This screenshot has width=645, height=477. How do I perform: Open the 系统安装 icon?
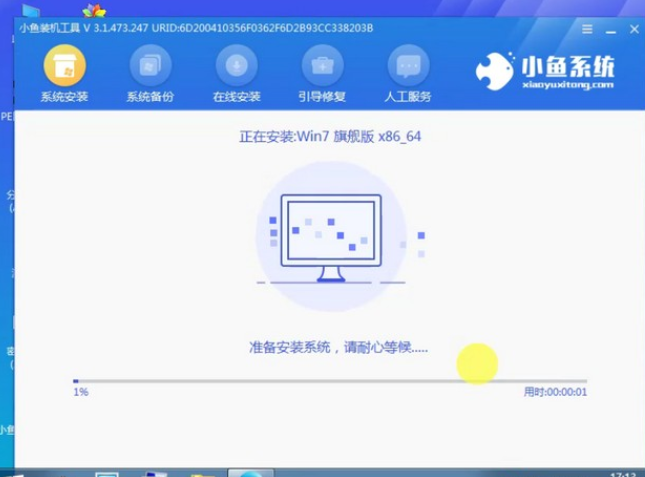click(65, 66)
